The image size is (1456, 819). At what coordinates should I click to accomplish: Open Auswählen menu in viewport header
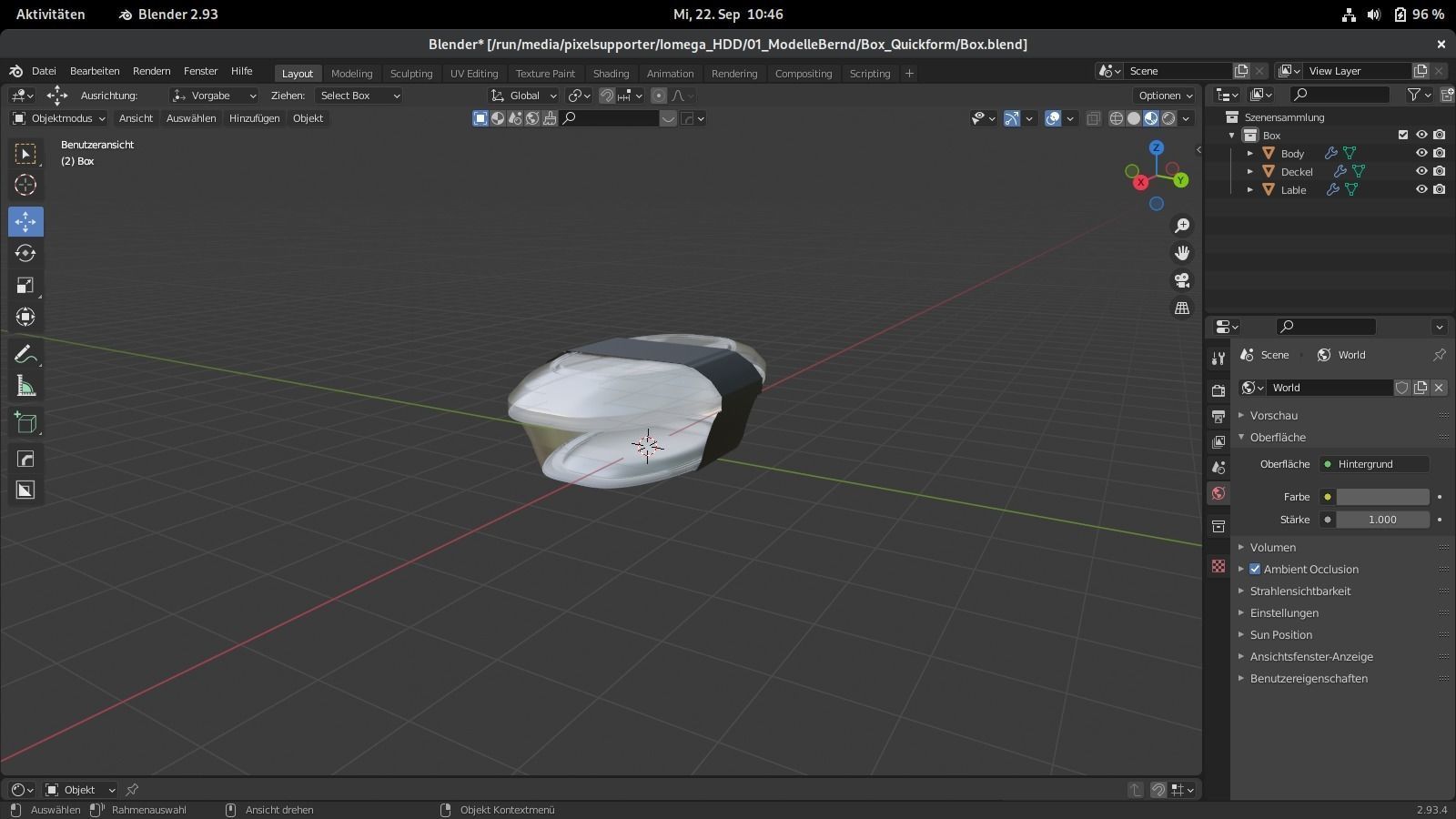pyautogui.click(x=191, y=118)
